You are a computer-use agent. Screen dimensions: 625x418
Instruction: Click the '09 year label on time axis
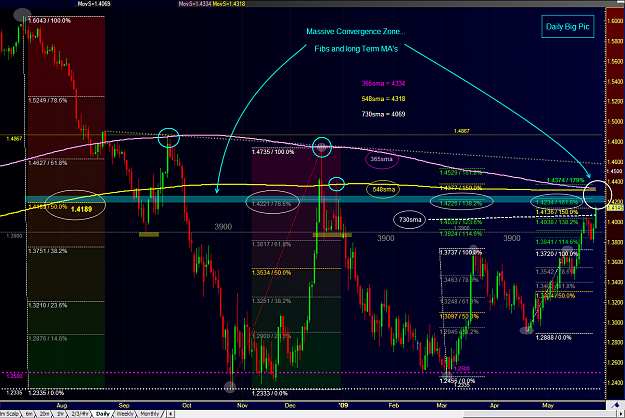tap(343, 405)
